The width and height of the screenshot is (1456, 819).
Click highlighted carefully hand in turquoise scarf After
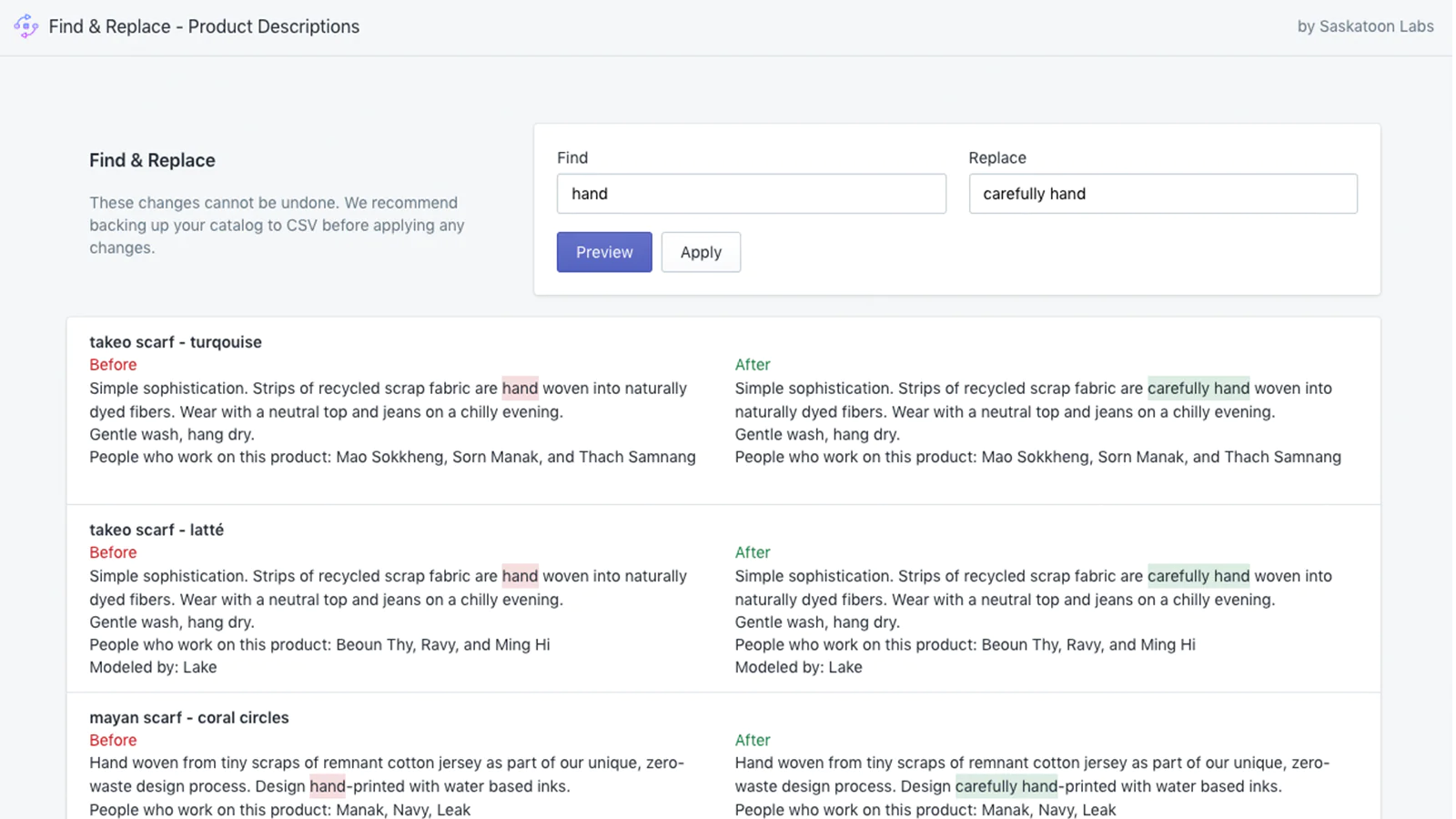point(1198,389)
